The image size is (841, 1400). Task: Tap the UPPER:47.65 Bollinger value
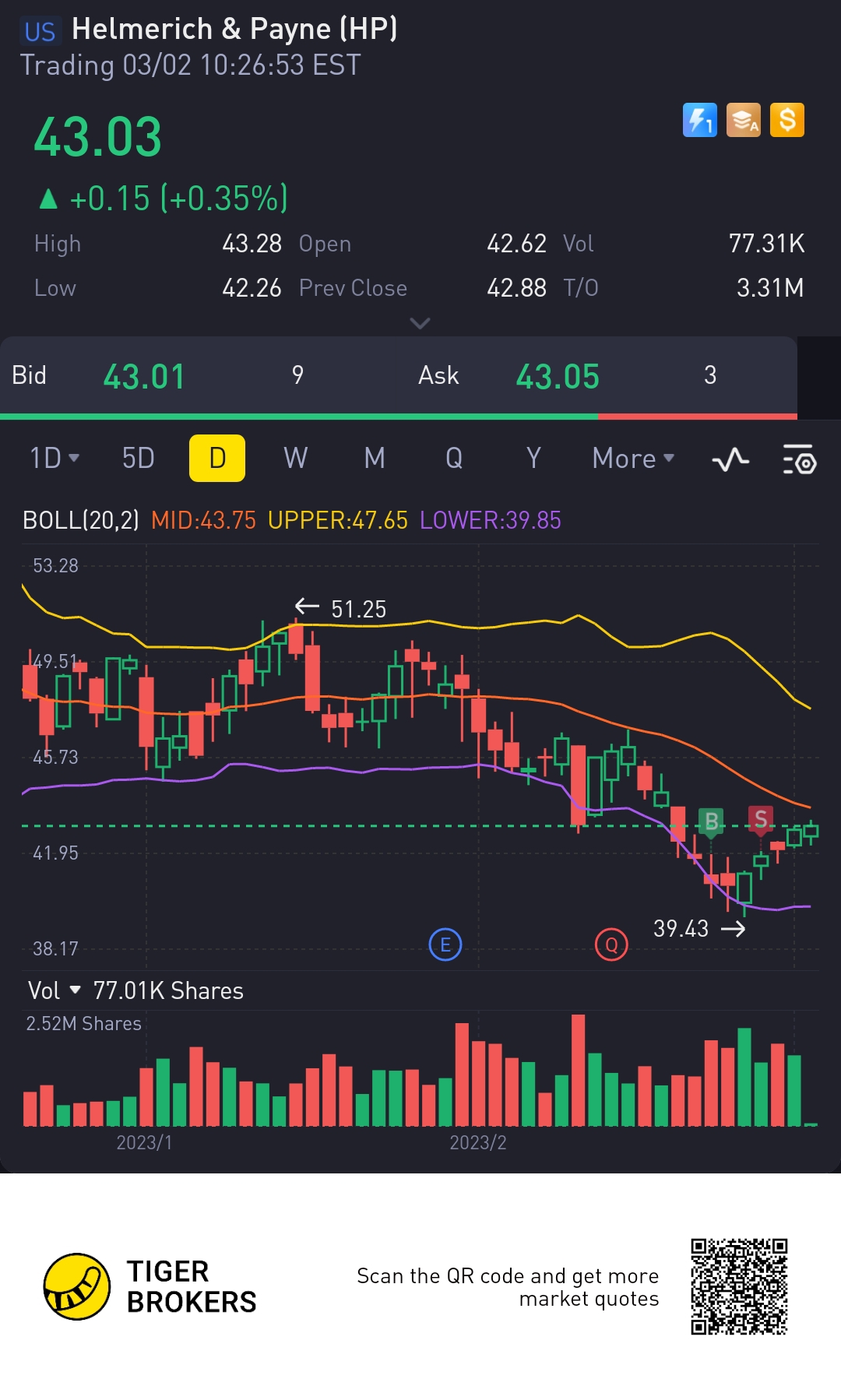point(337,520)
